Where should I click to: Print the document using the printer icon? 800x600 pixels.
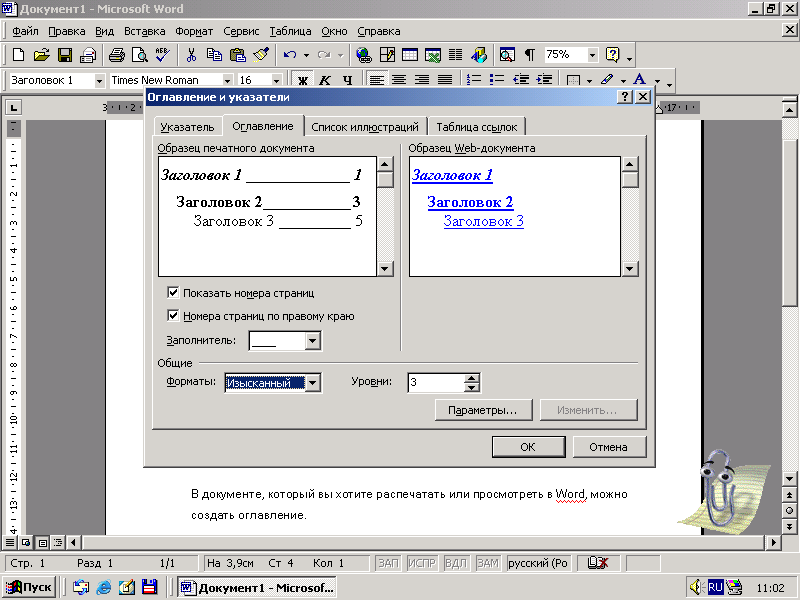click(x=117, y=55)
